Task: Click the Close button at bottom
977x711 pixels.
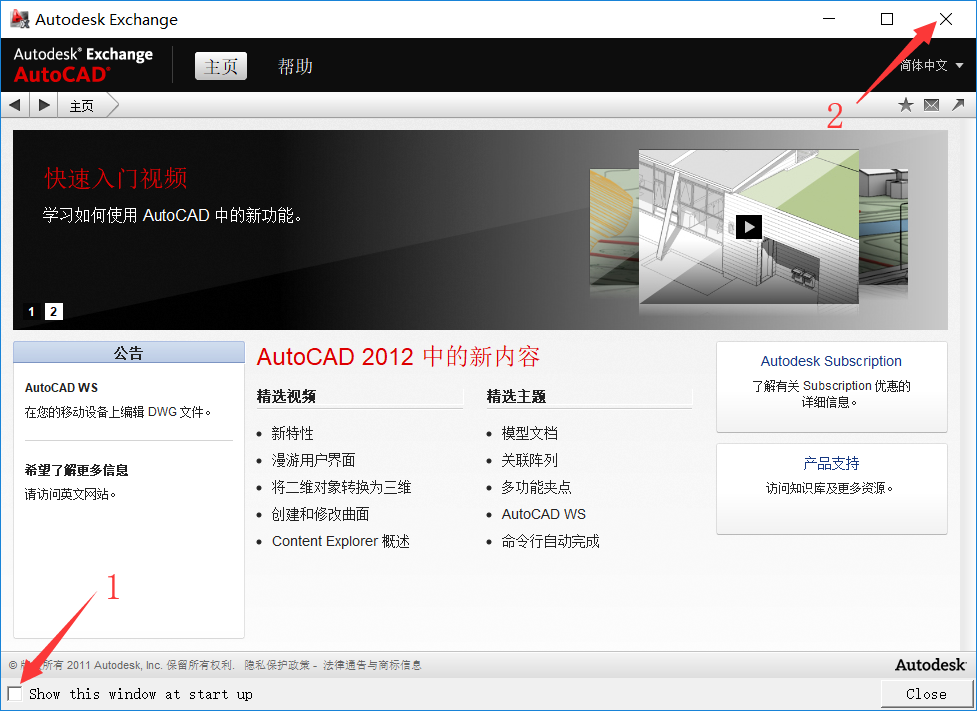Action: point(926,694)
